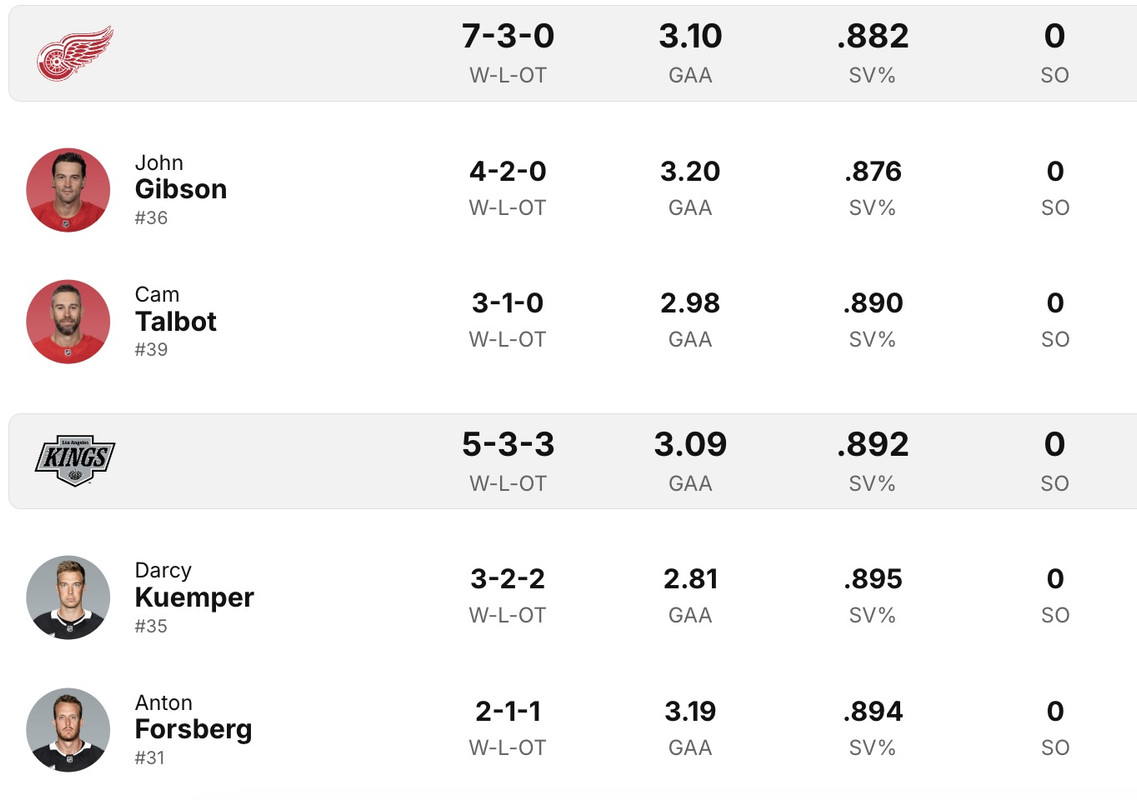Image resolution: width=1137 pixels, height=800 pixels.
Task: Open Anton Forsberg's headshot photo
Action: coord(68,730)
